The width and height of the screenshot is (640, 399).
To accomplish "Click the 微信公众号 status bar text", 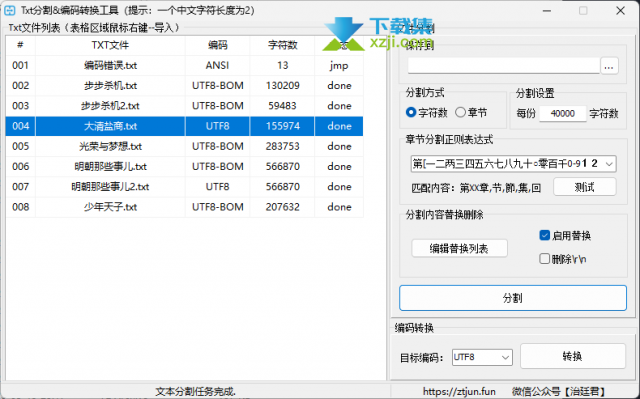I will click(558, 392).
